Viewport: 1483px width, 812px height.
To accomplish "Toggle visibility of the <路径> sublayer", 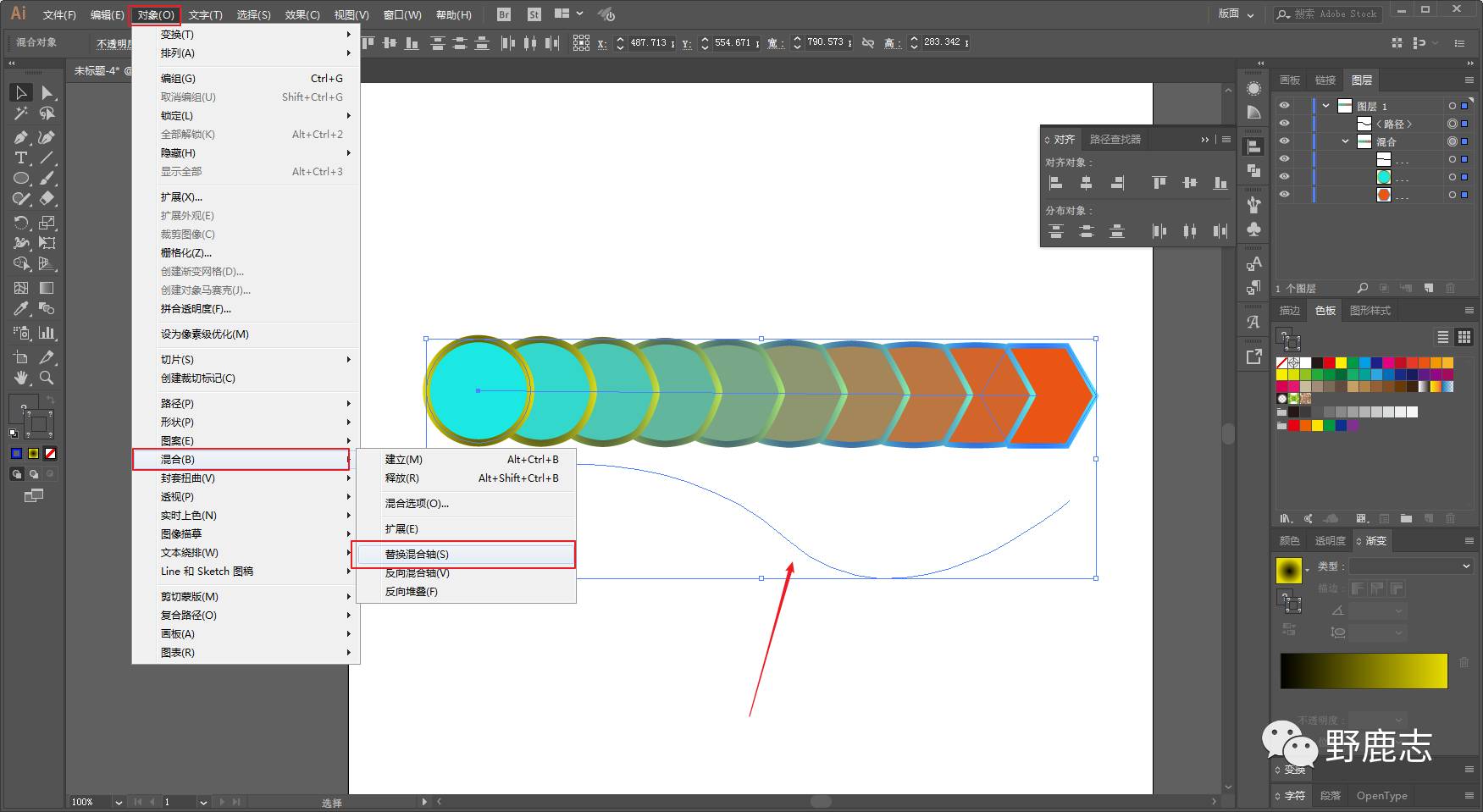I will pos(1285,124).
